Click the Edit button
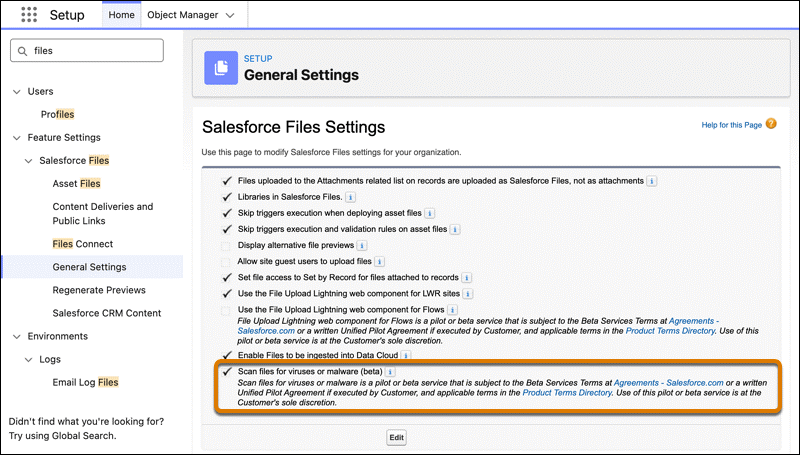The image size is (800, 455). tap(396, 437)
